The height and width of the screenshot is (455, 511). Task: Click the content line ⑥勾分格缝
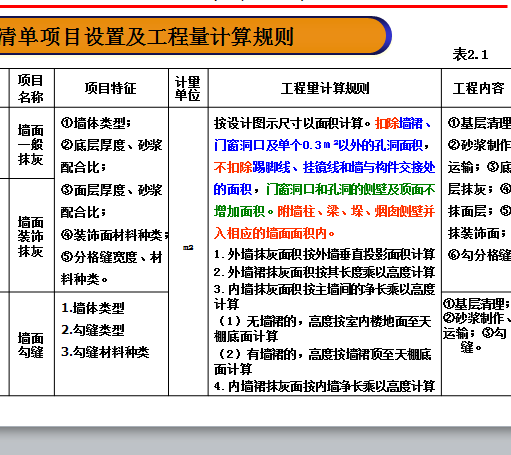click(x=479, y=255)
